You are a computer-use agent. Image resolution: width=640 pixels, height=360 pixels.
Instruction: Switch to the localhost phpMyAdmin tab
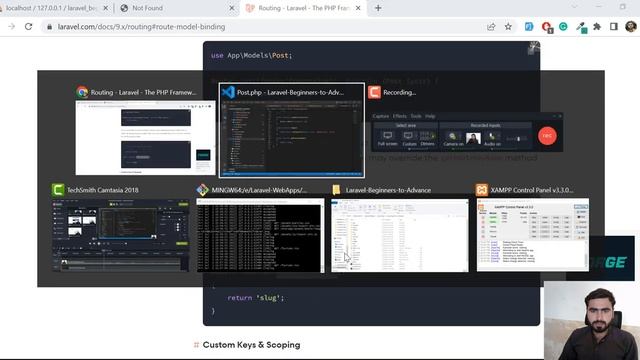tap(51, 8)
